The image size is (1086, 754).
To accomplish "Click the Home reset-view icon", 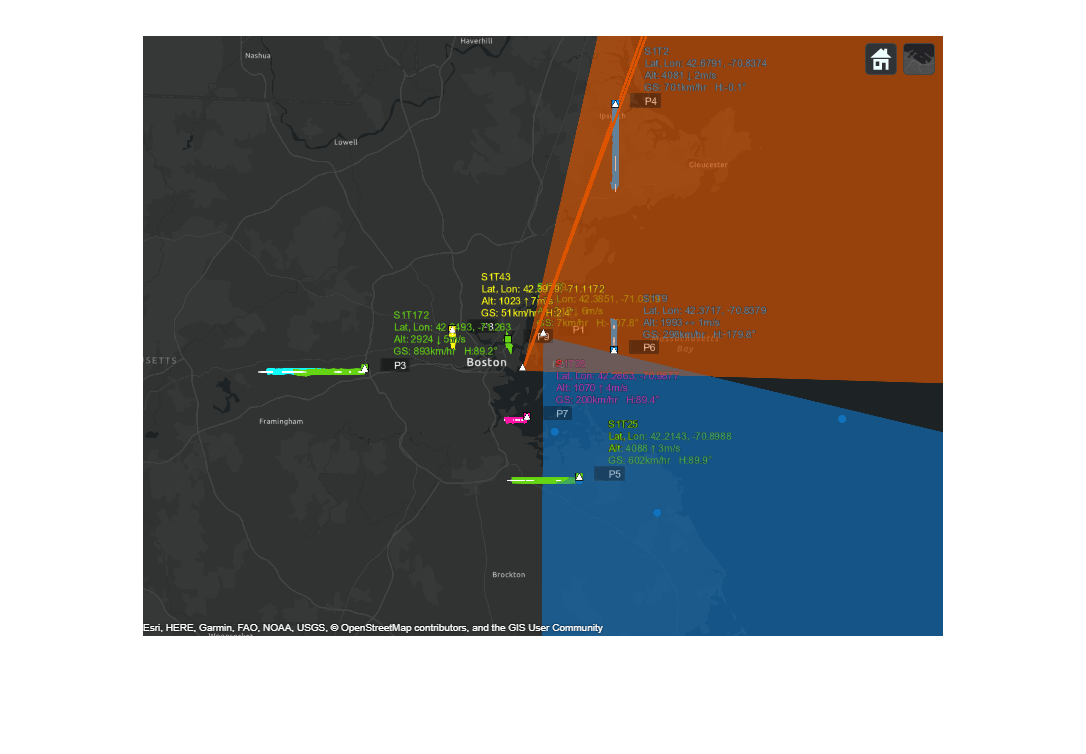I will tap(879, 59).
